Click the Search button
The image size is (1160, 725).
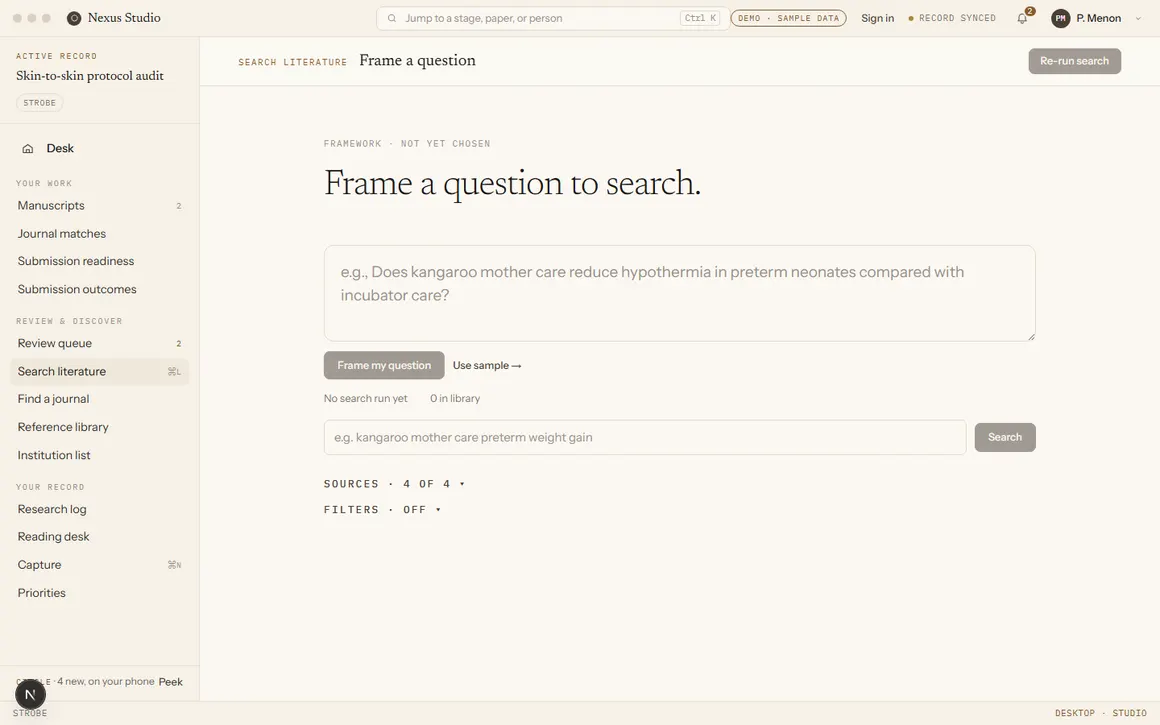1005,437
